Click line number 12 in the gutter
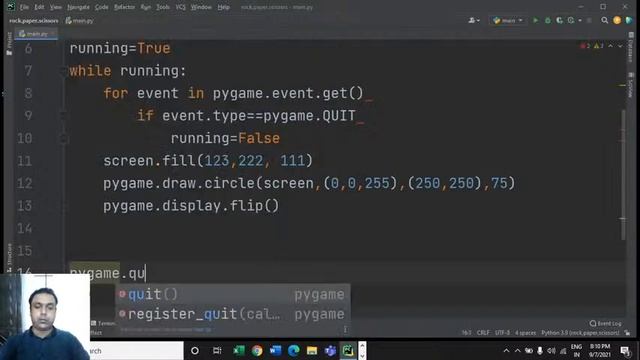 point(24,183)
